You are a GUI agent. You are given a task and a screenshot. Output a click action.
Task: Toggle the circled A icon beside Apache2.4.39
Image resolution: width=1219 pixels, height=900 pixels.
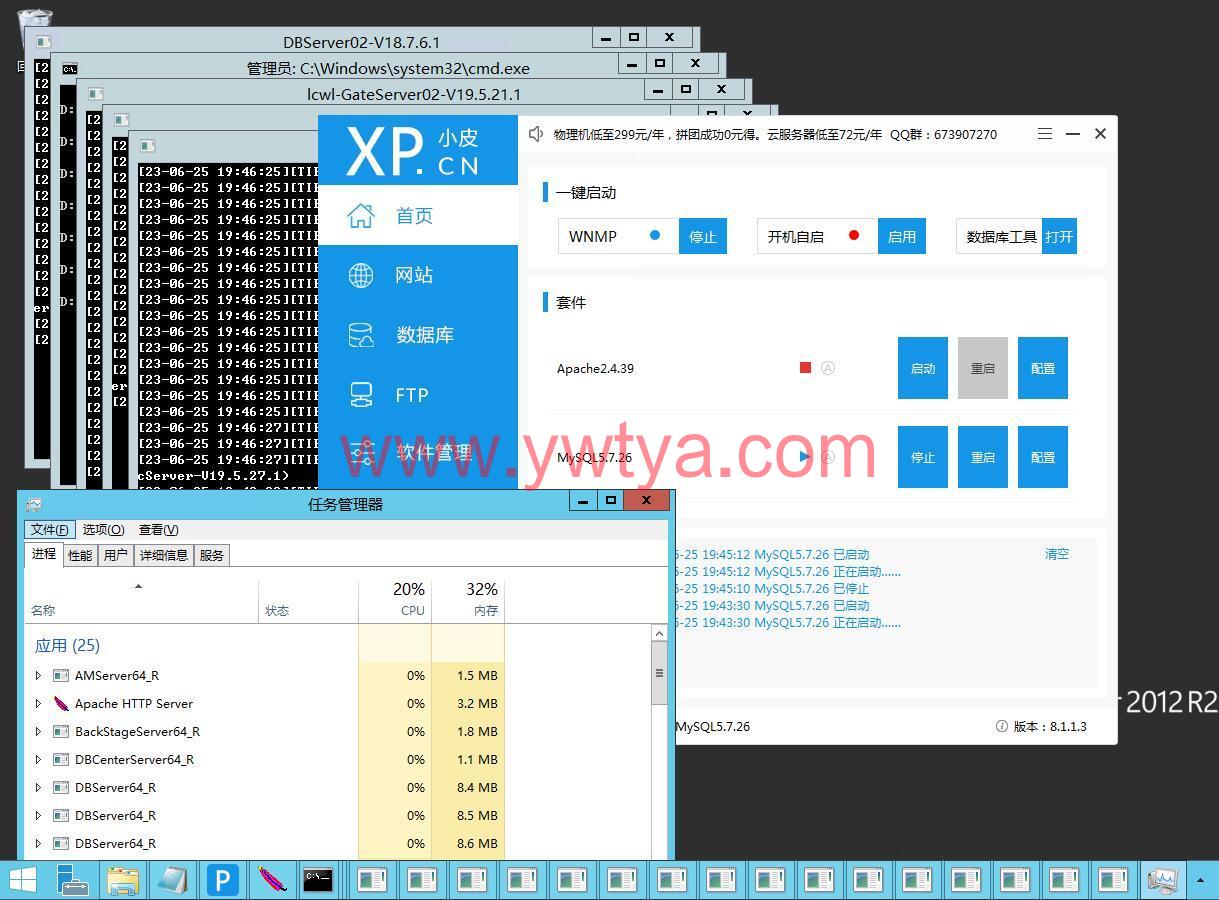pyautogui.click(x=828, y=368)
